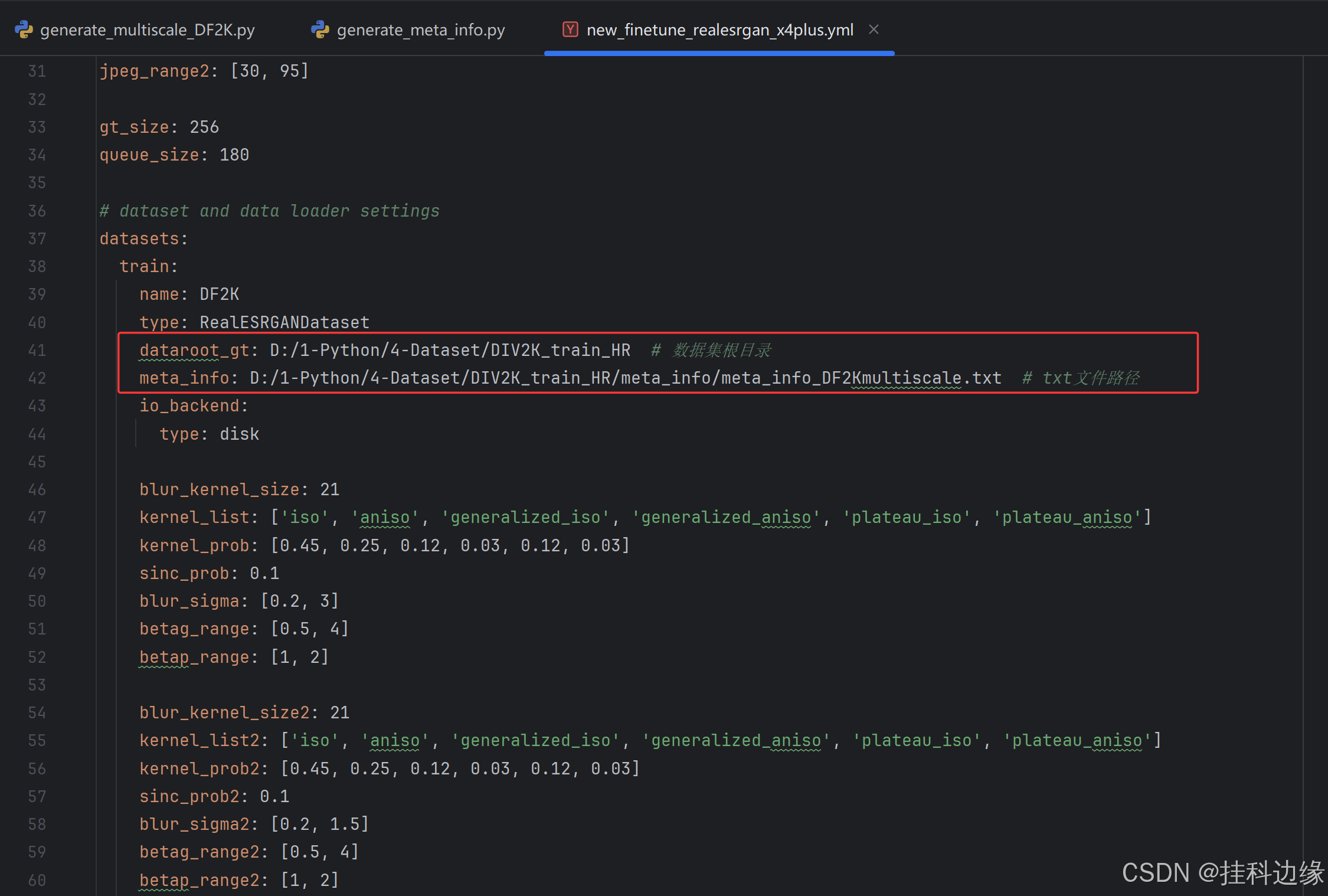The height and width of the screenshot is (896, 1328).
Task: Click the meta_info_DF2Kmultiscale.txt path text
Action: click(x=861, y=378)
